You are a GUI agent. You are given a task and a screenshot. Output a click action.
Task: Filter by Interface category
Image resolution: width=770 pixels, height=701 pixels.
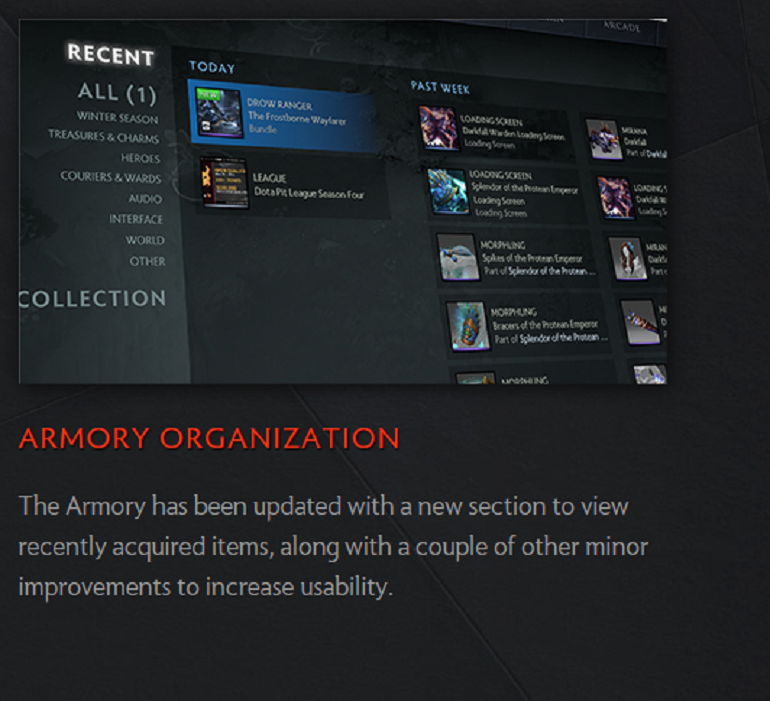(136, 219)
